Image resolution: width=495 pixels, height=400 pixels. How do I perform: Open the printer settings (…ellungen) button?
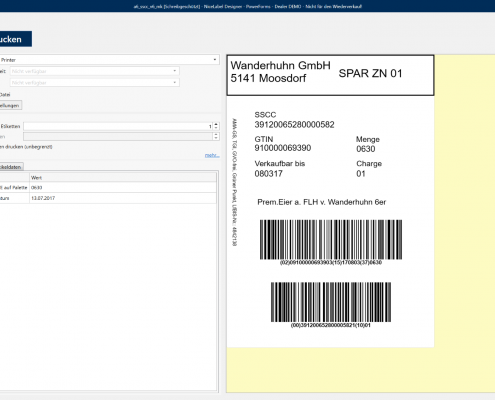point(10,105)
